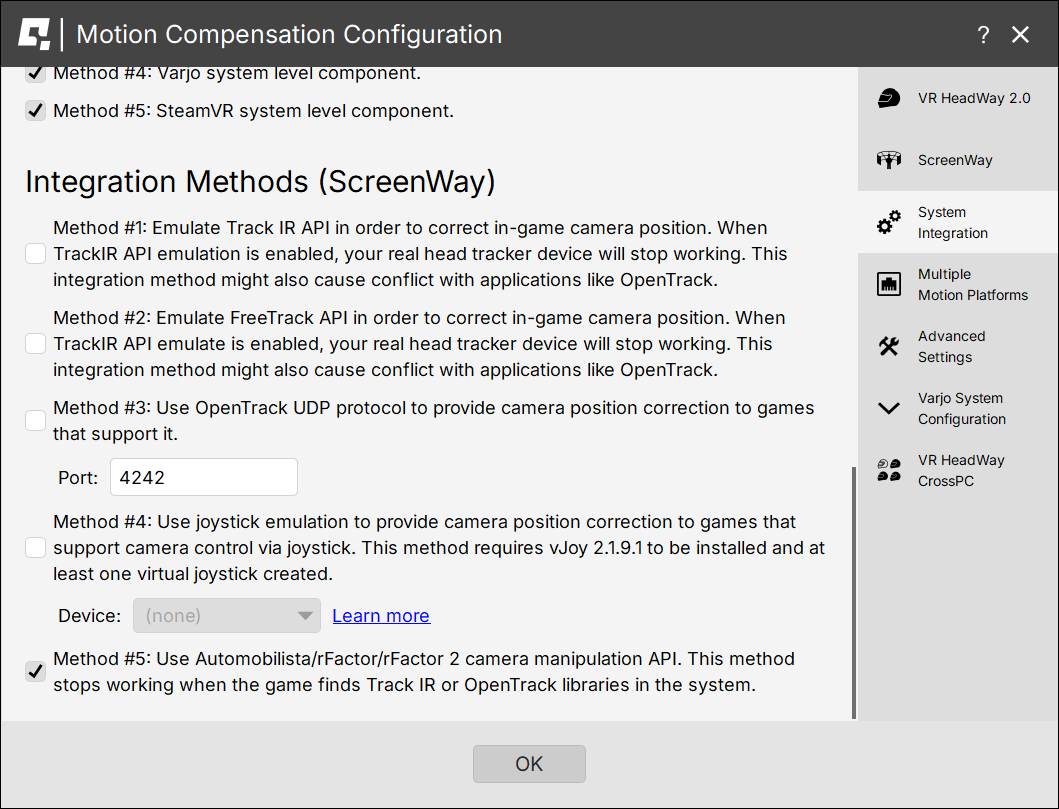Screen dimensions: 1059x809
Task: Open the Learn more link
Action: tap(381, 616)
